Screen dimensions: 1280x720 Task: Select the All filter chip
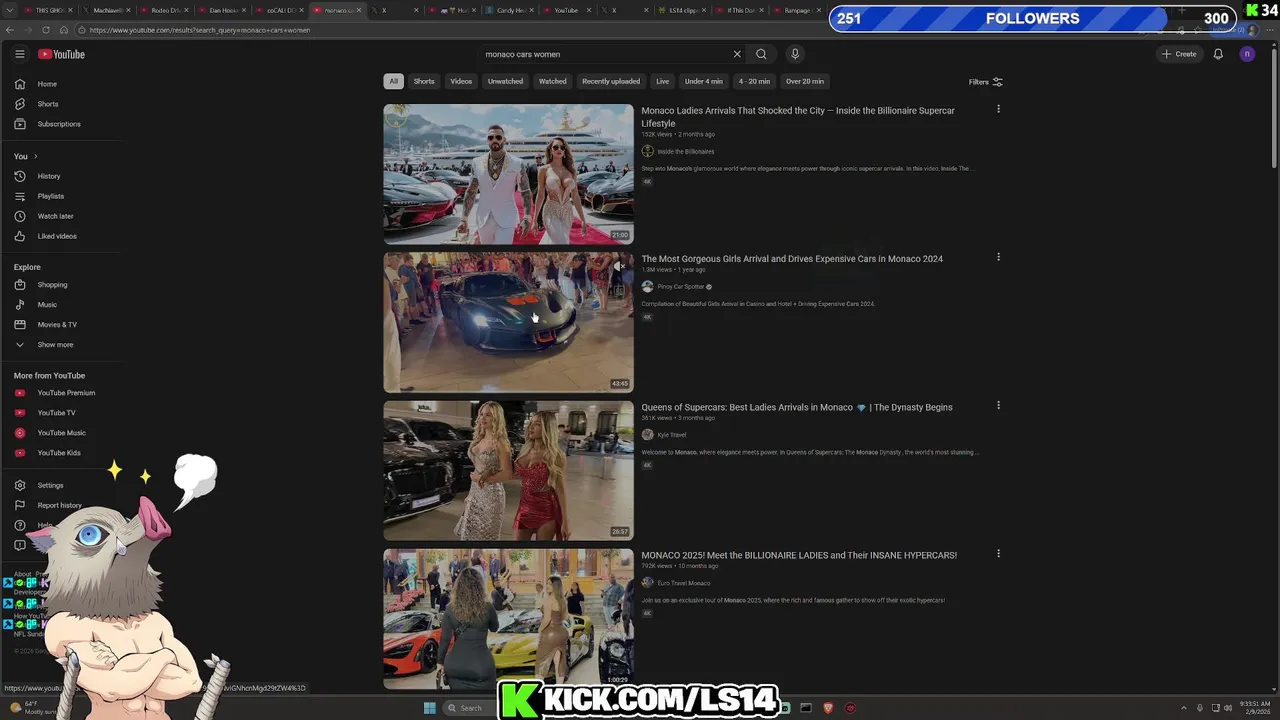coord(393,81)
